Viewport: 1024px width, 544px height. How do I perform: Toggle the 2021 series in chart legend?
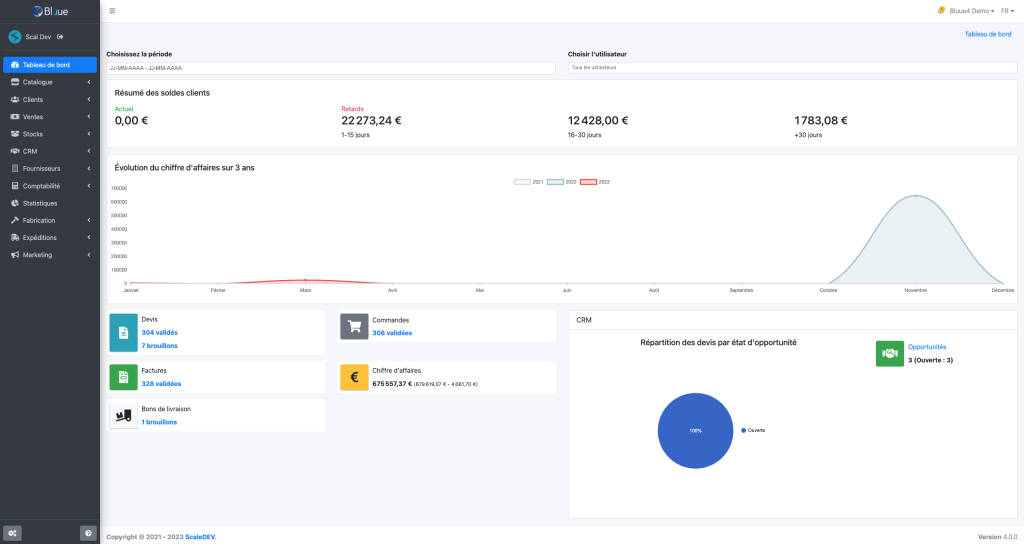[x=529, y=182]
